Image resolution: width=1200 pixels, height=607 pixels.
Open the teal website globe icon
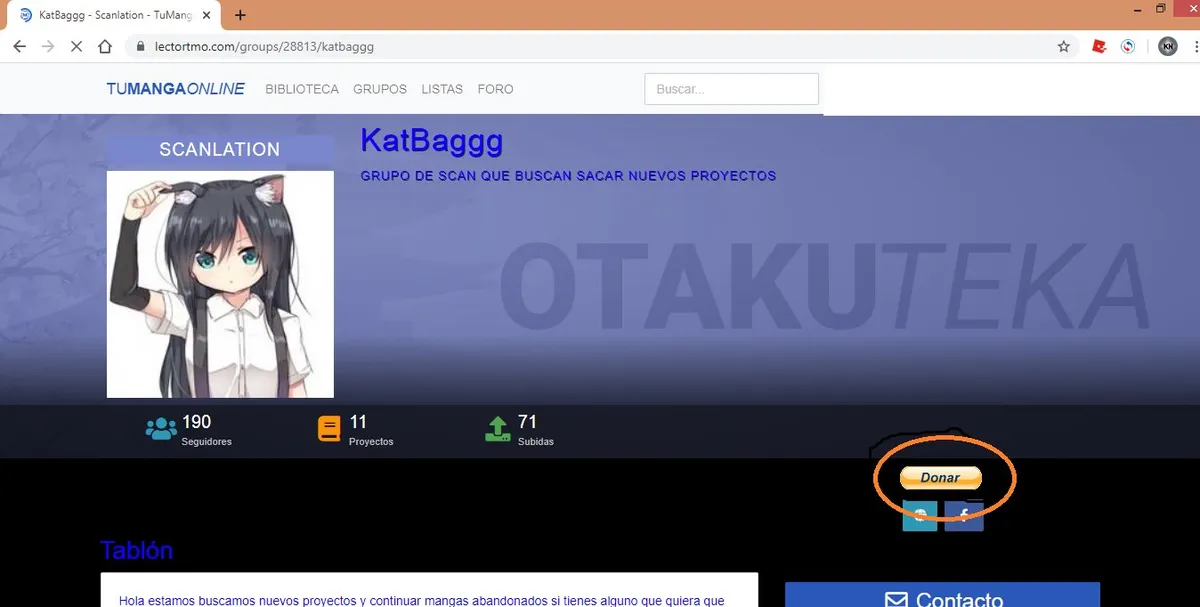click(x=920, y=514)
